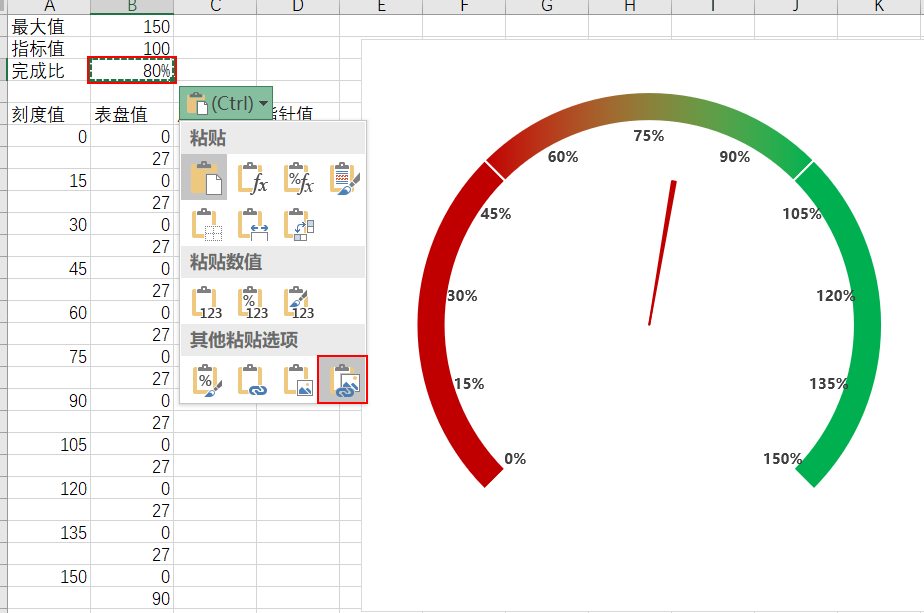The height and width of the screenshot is (613, 924).
Task: Select scale value cell 30
Action: [49, 225]
